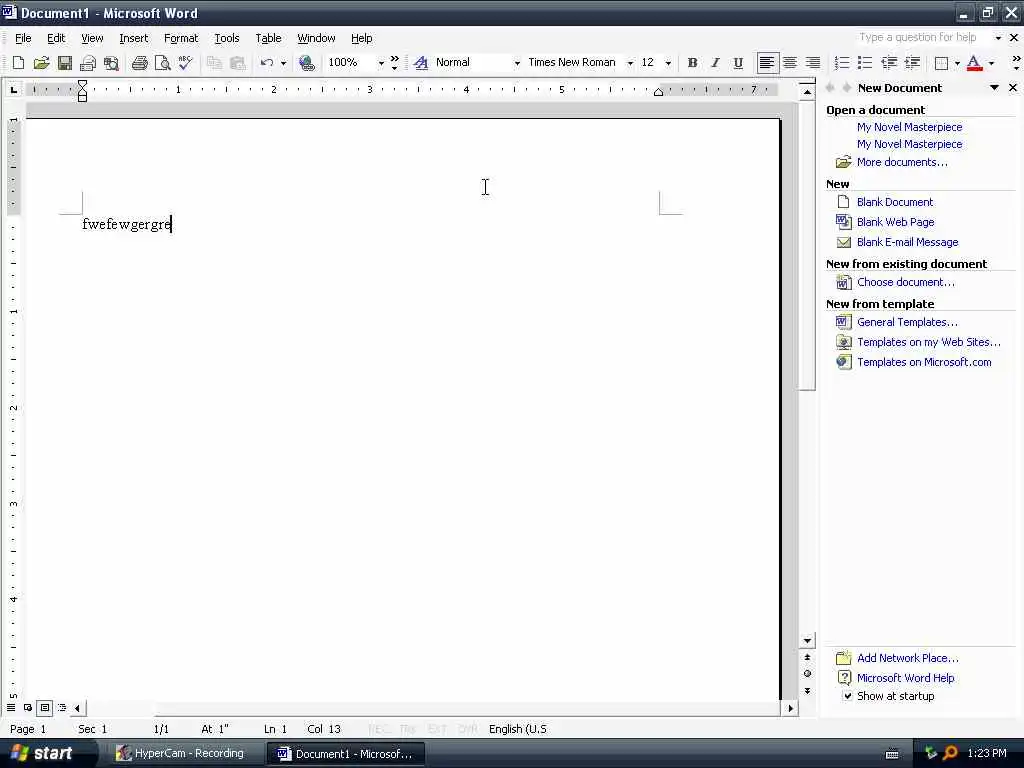Image resolution: width=1024 pixels, height=768 pixels.
Task: Open the font size 12 dropdown
Action: coord(668,63)
